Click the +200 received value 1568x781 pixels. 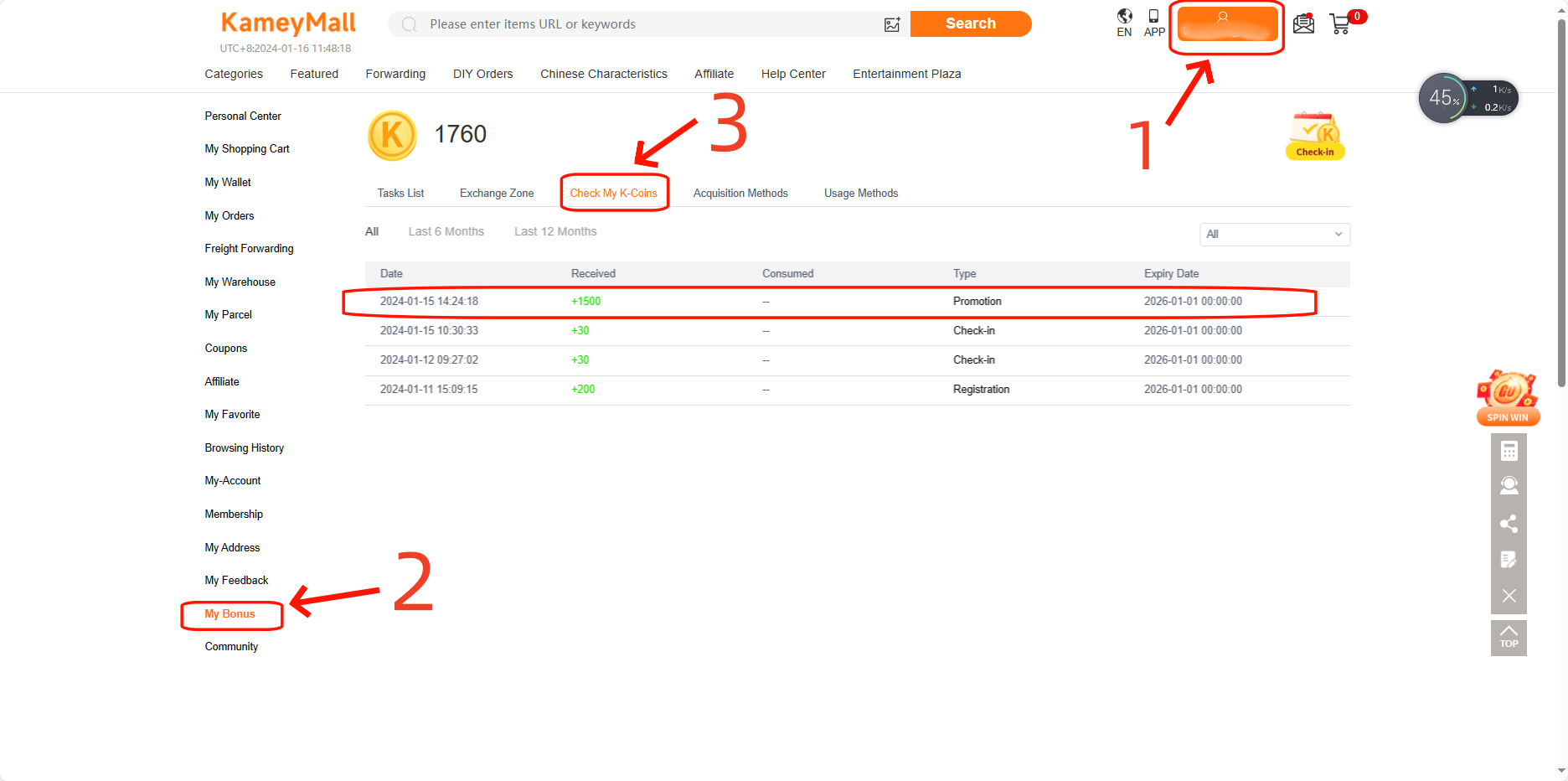pyautogui.click(x=583, y=390)
